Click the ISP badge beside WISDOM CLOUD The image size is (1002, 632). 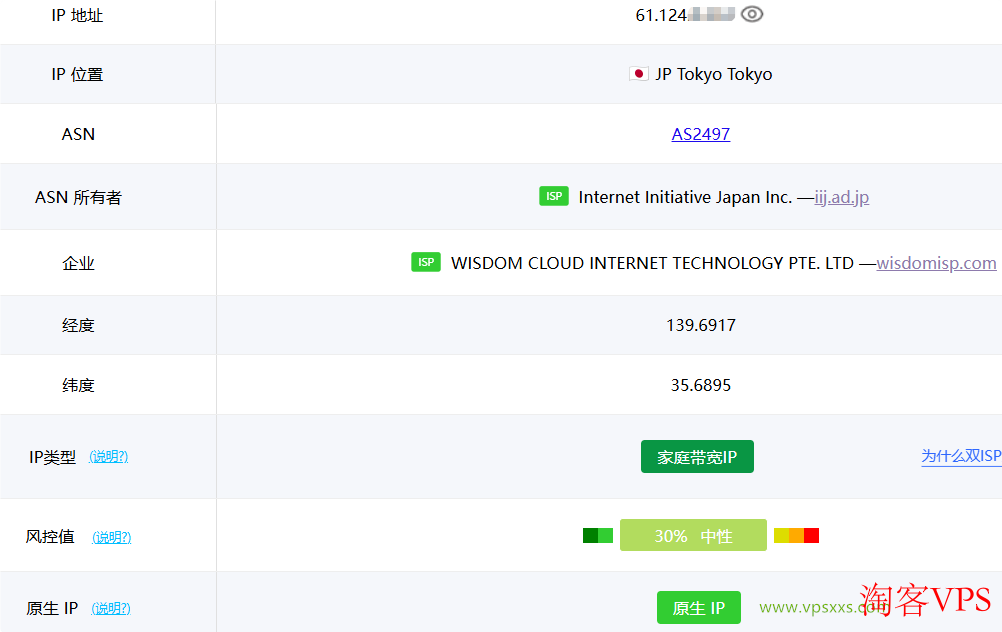click(x=426, y=262)
